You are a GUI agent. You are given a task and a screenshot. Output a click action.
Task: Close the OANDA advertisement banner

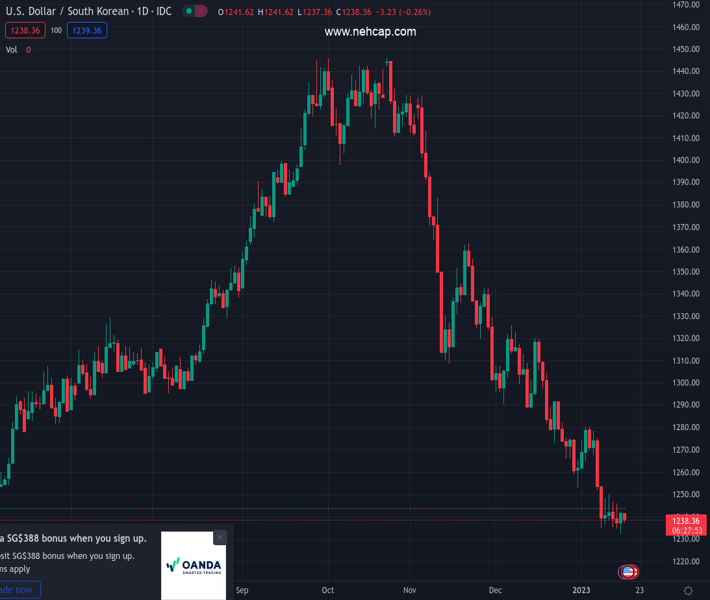[220, 537]
